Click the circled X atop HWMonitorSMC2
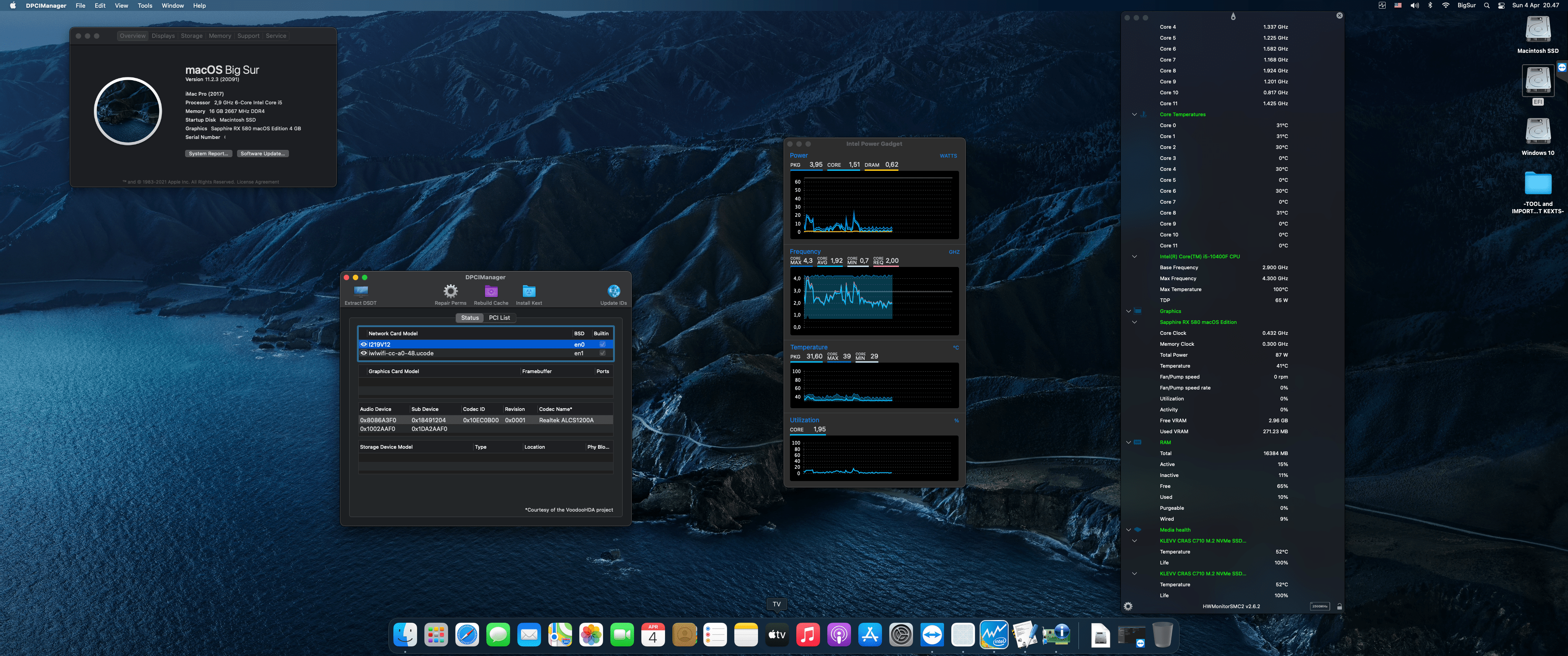The height and width of the screenshot is (656, 1568). tap(1339, 16)
